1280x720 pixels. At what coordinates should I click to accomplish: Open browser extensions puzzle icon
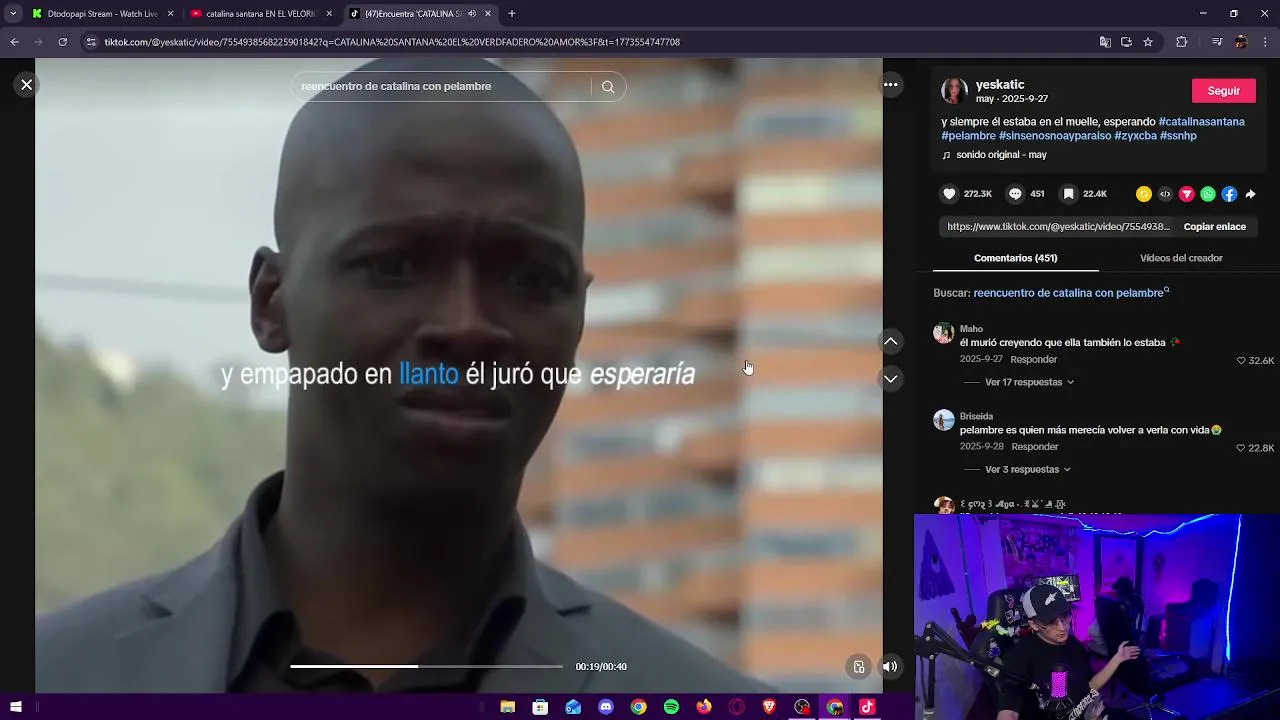click(1181, 42)
